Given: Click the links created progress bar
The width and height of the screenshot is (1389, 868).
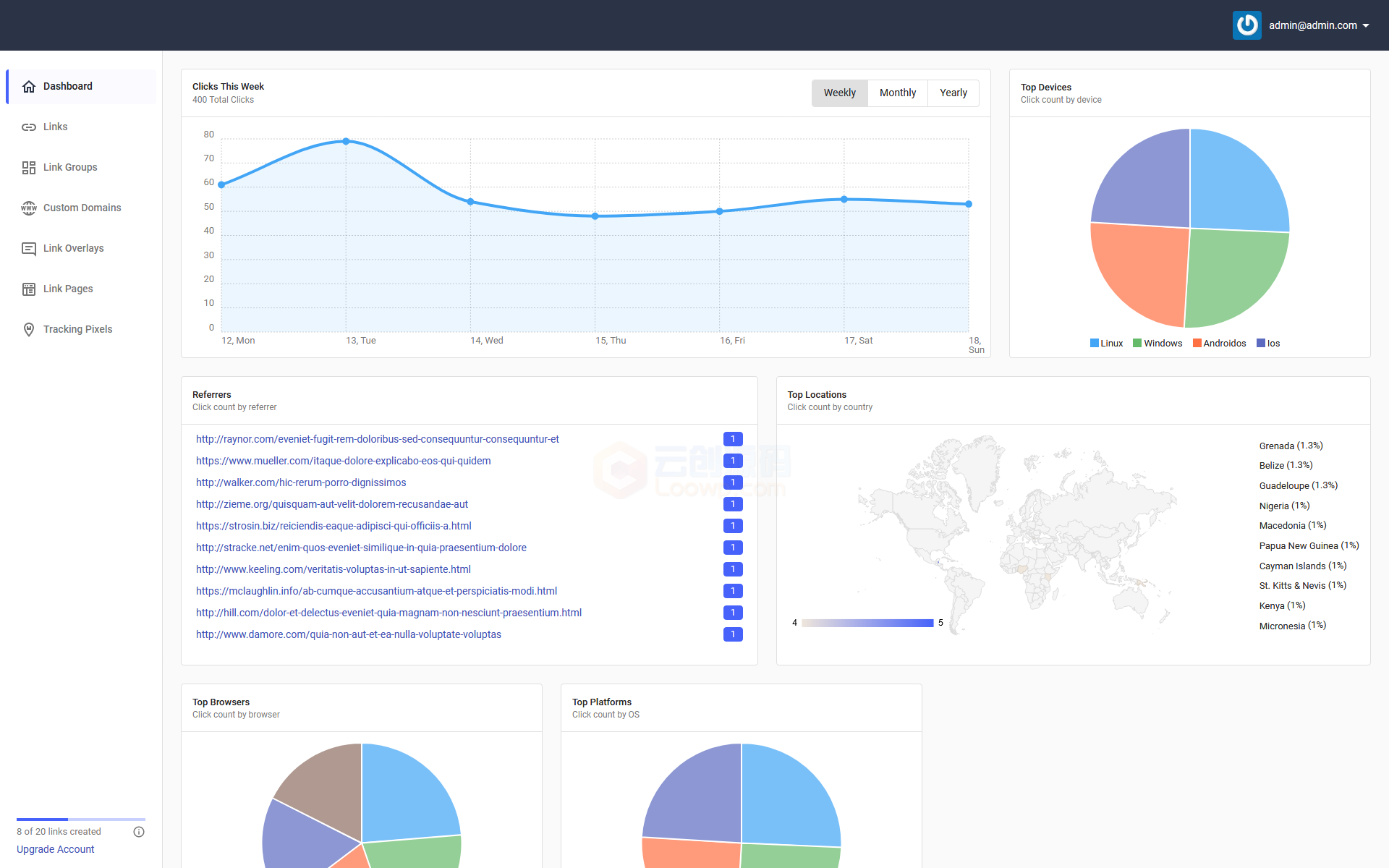Looking at the screenshot, I should point(81,820).
